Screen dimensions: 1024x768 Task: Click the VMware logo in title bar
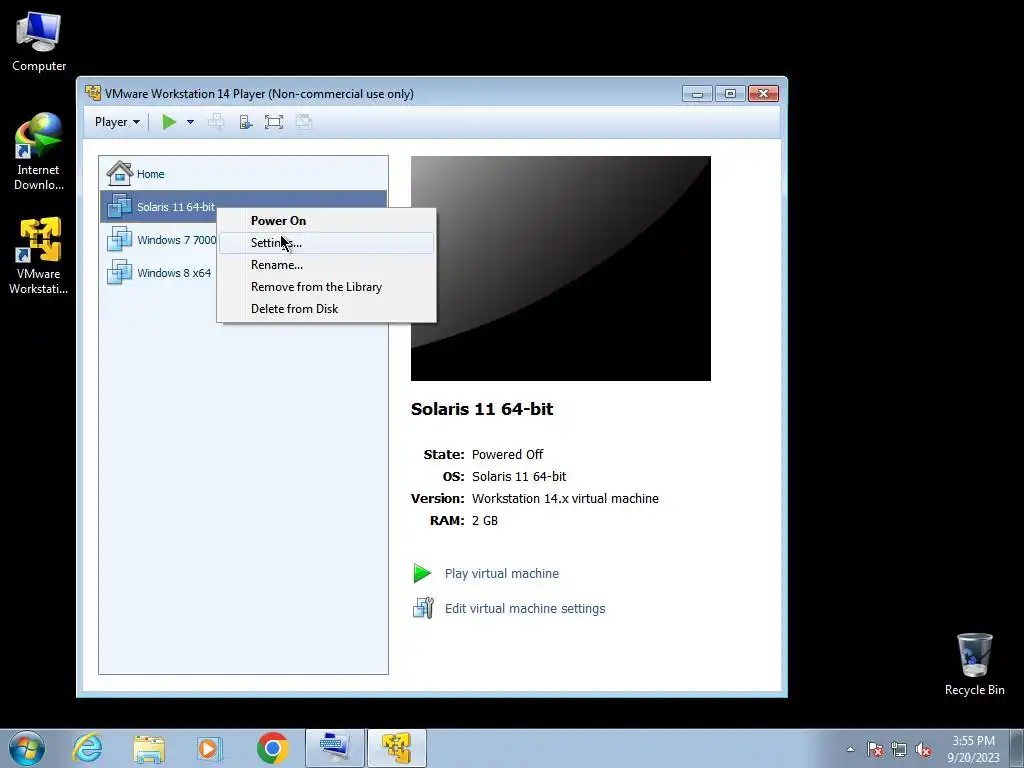(x=93, y=93)
